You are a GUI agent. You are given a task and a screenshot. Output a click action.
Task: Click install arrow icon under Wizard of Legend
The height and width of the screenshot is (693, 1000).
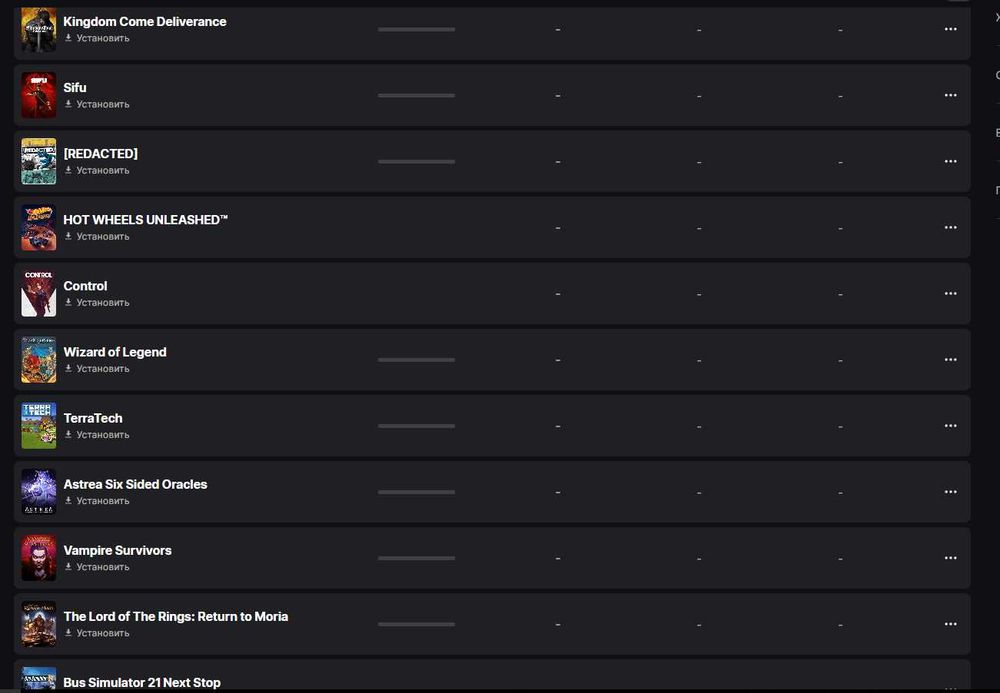pos(69,368)
